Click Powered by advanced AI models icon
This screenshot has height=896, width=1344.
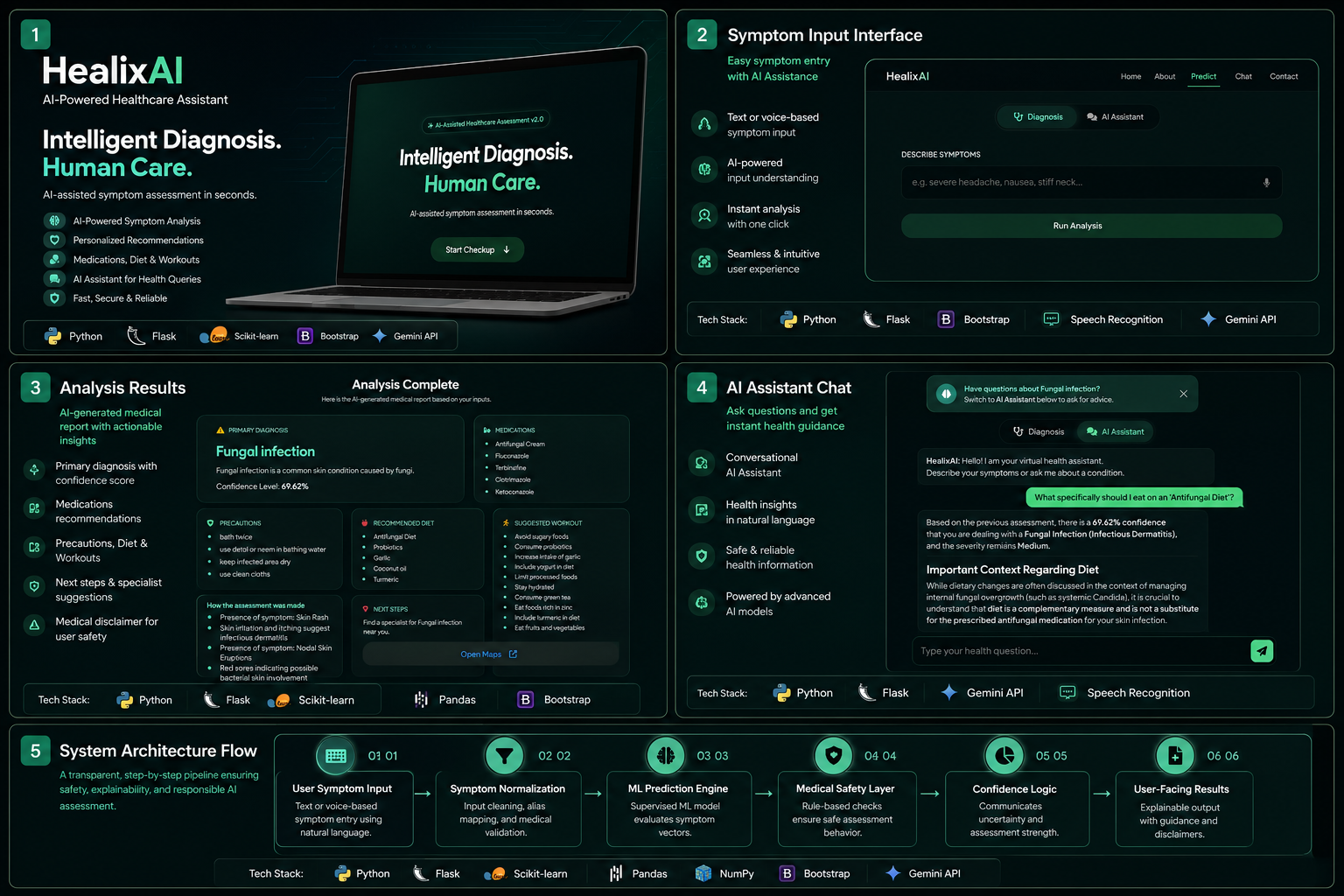[x=702, y=602]
